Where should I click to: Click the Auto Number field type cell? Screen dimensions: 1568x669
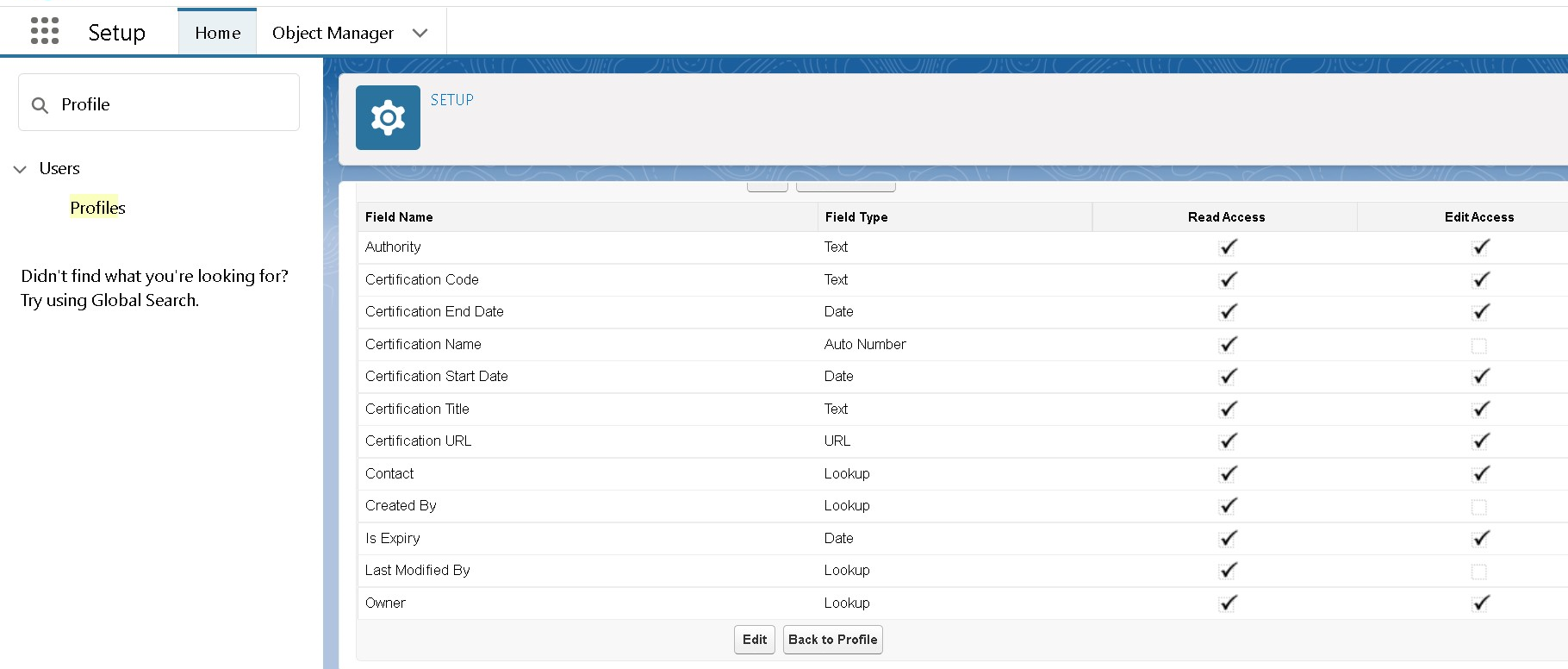point(865,344)
